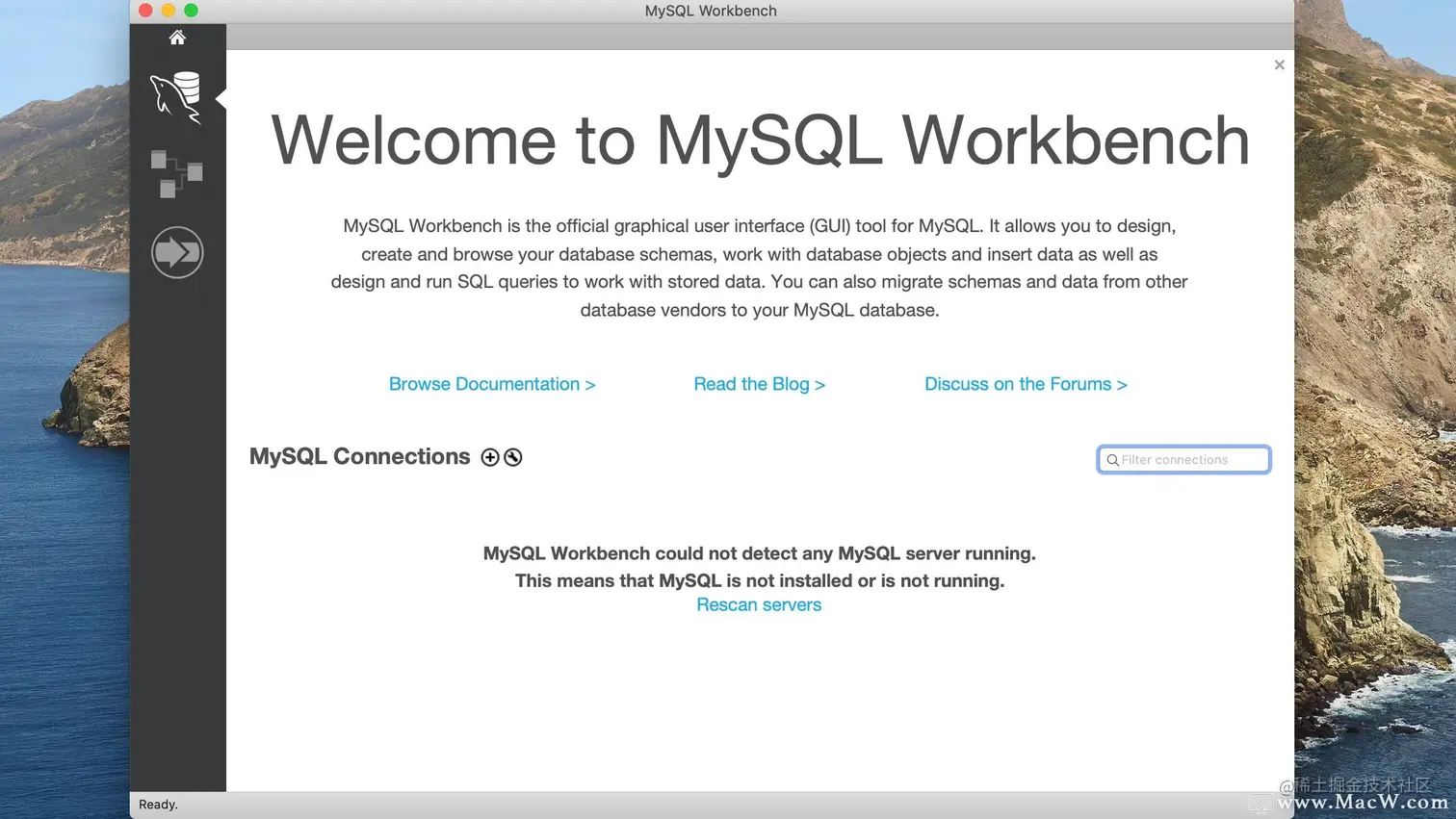Open the Models view icon in sidebar

tap(177, 174)
